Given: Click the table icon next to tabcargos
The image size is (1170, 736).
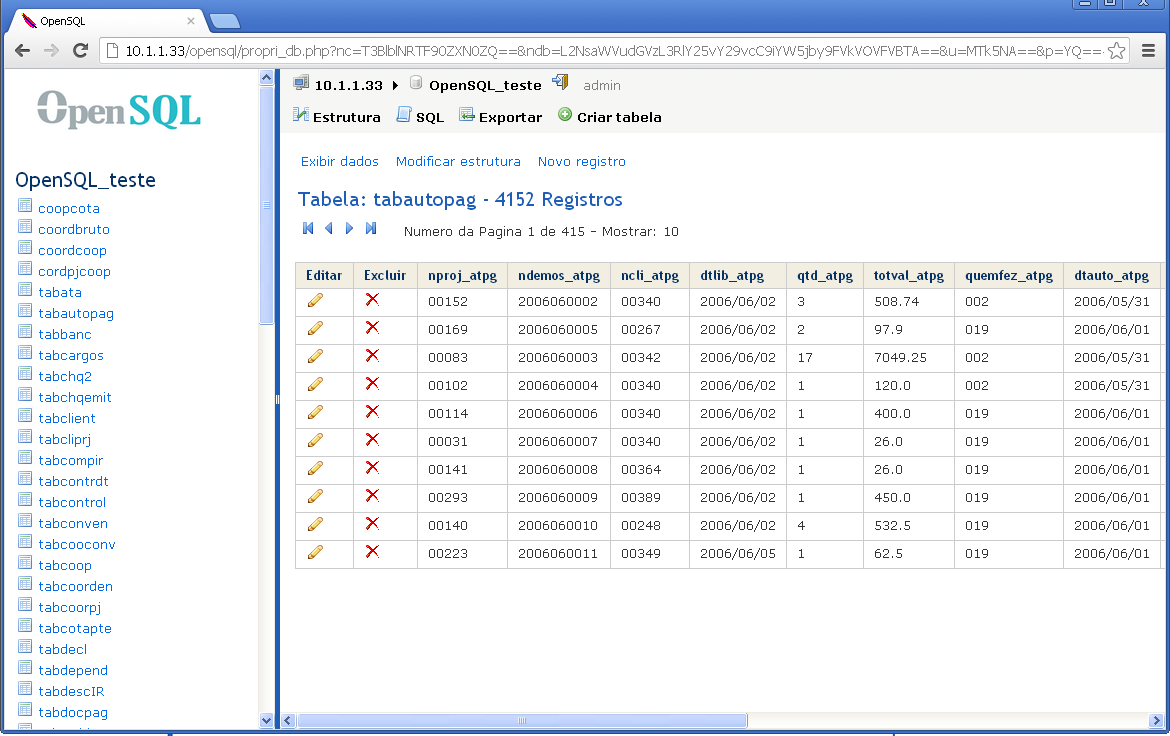Looking at the screenshot, I should click(x=25, y=353).
